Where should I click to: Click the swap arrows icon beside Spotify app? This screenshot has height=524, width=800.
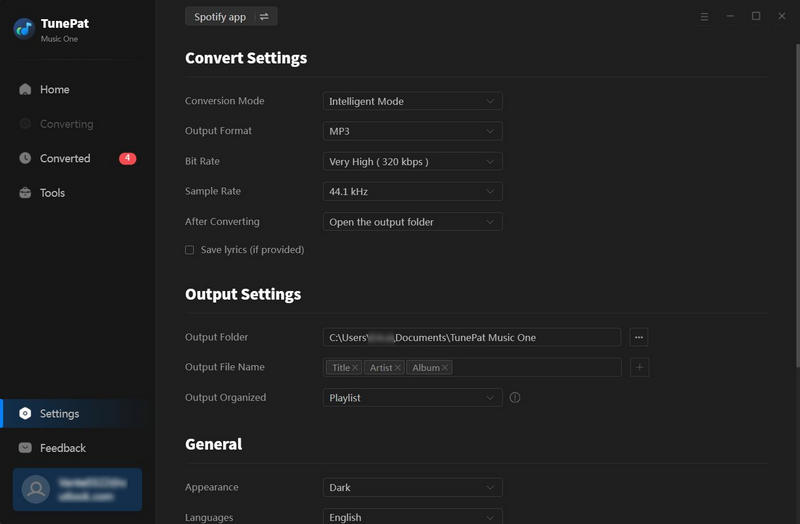click(x=264, y=17)
